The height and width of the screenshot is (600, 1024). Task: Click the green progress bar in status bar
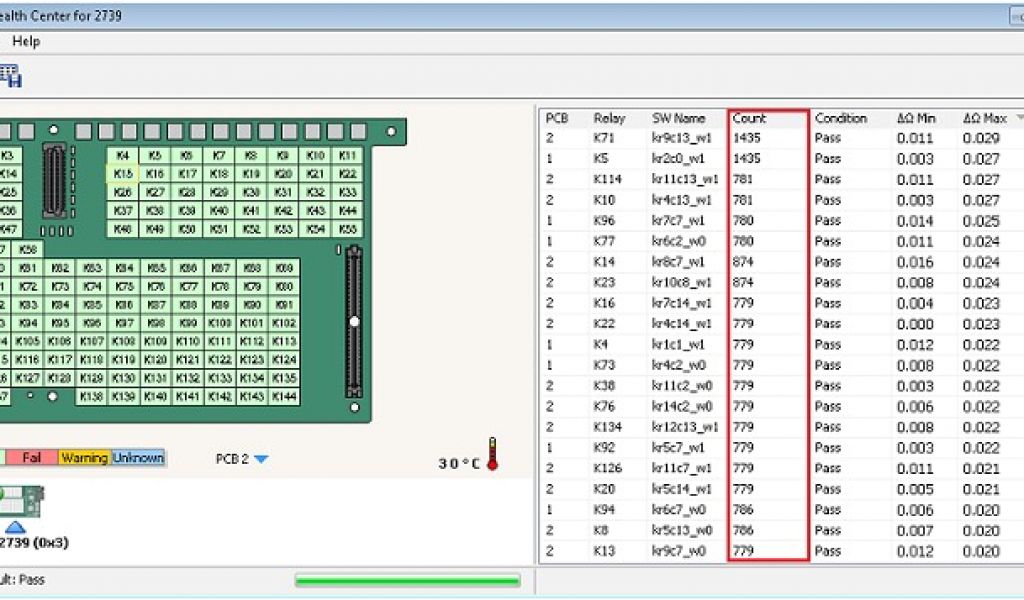pyautogui.click(x=407, y=580)
